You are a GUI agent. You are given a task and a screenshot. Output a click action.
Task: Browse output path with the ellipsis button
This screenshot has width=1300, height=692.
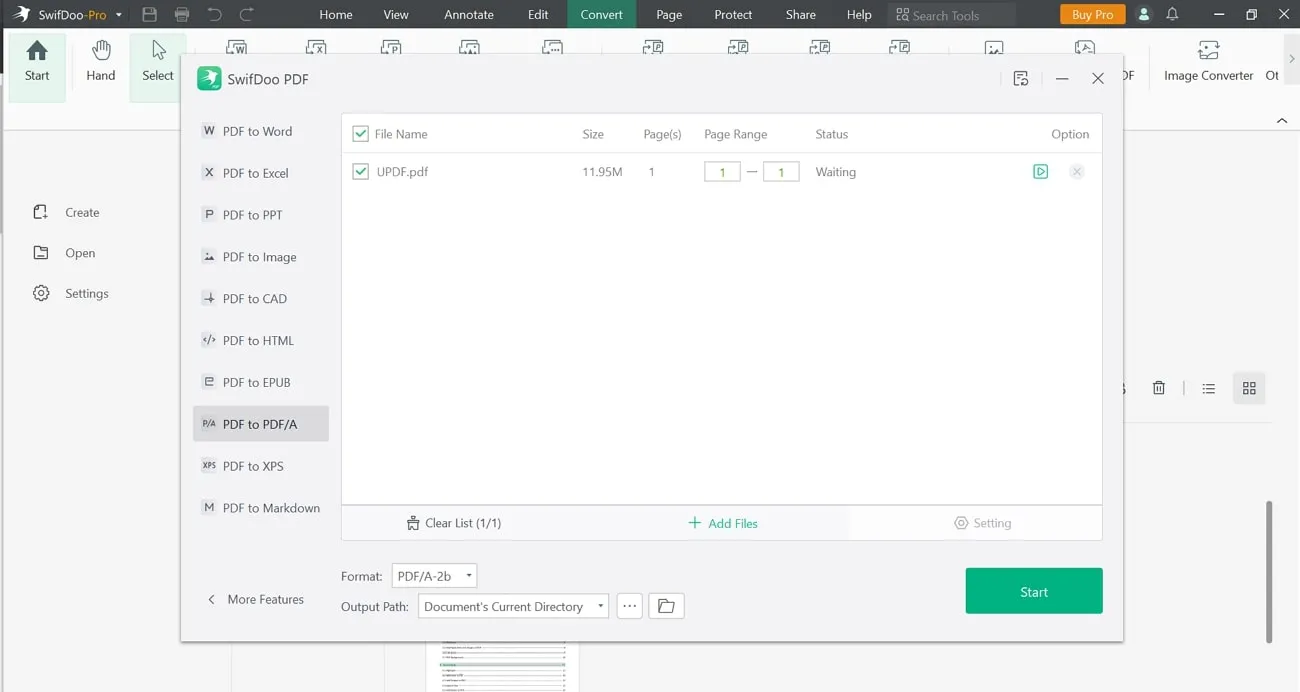click(x=629, y=606)
